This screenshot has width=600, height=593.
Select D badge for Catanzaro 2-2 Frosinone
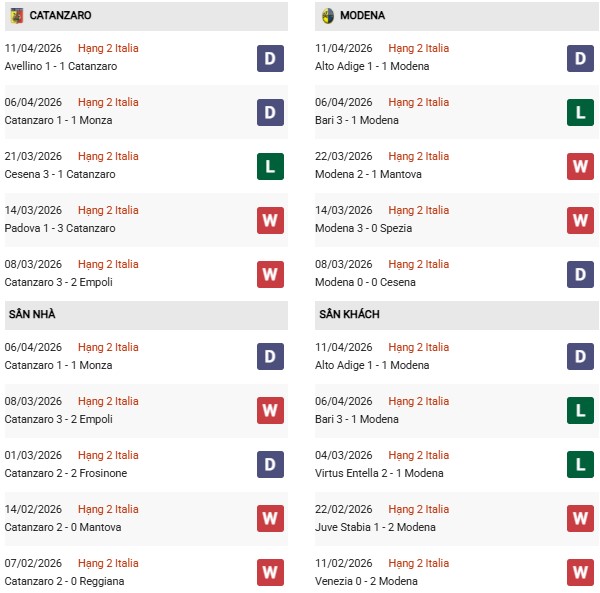[x=269, y=465]
